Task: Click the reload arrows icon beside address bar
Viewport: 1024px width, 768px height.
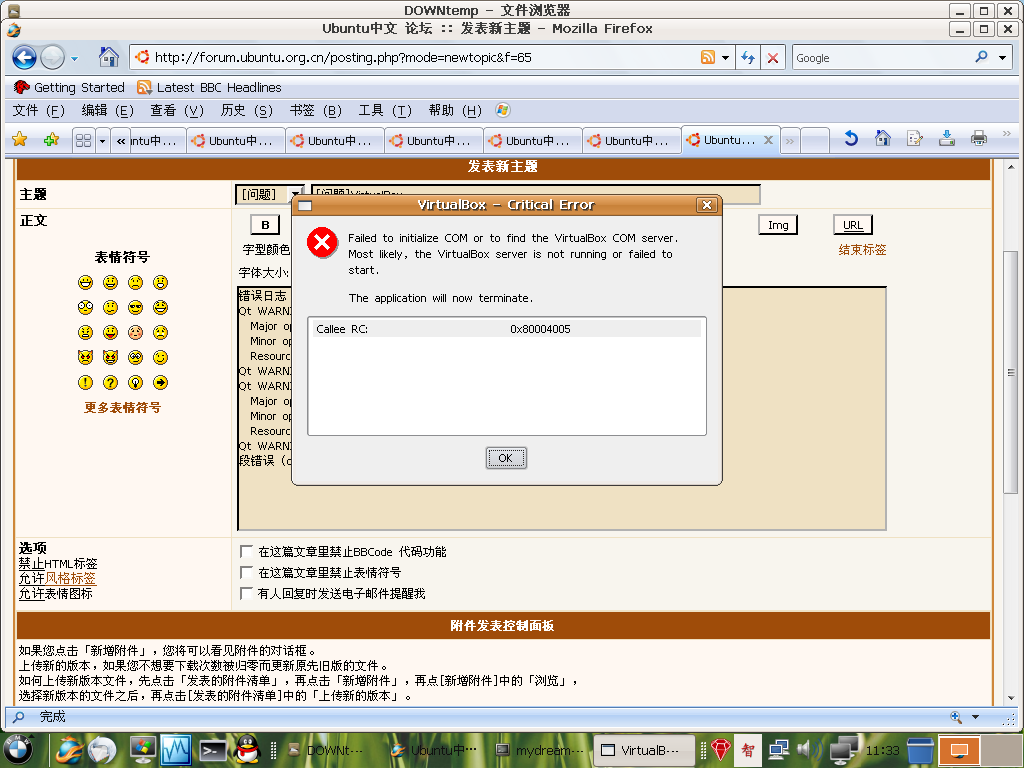Action: [748, 57]
